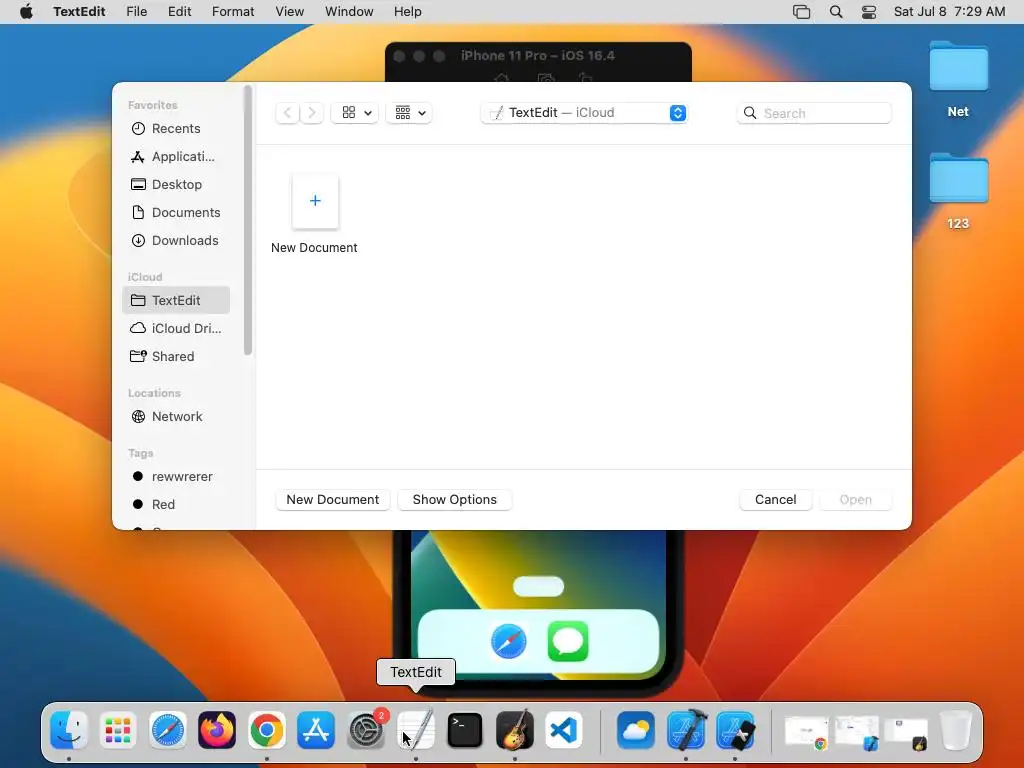Select the TextEdit iCloud folder in sidebar

pyautogui.click(x=176, y=300)
